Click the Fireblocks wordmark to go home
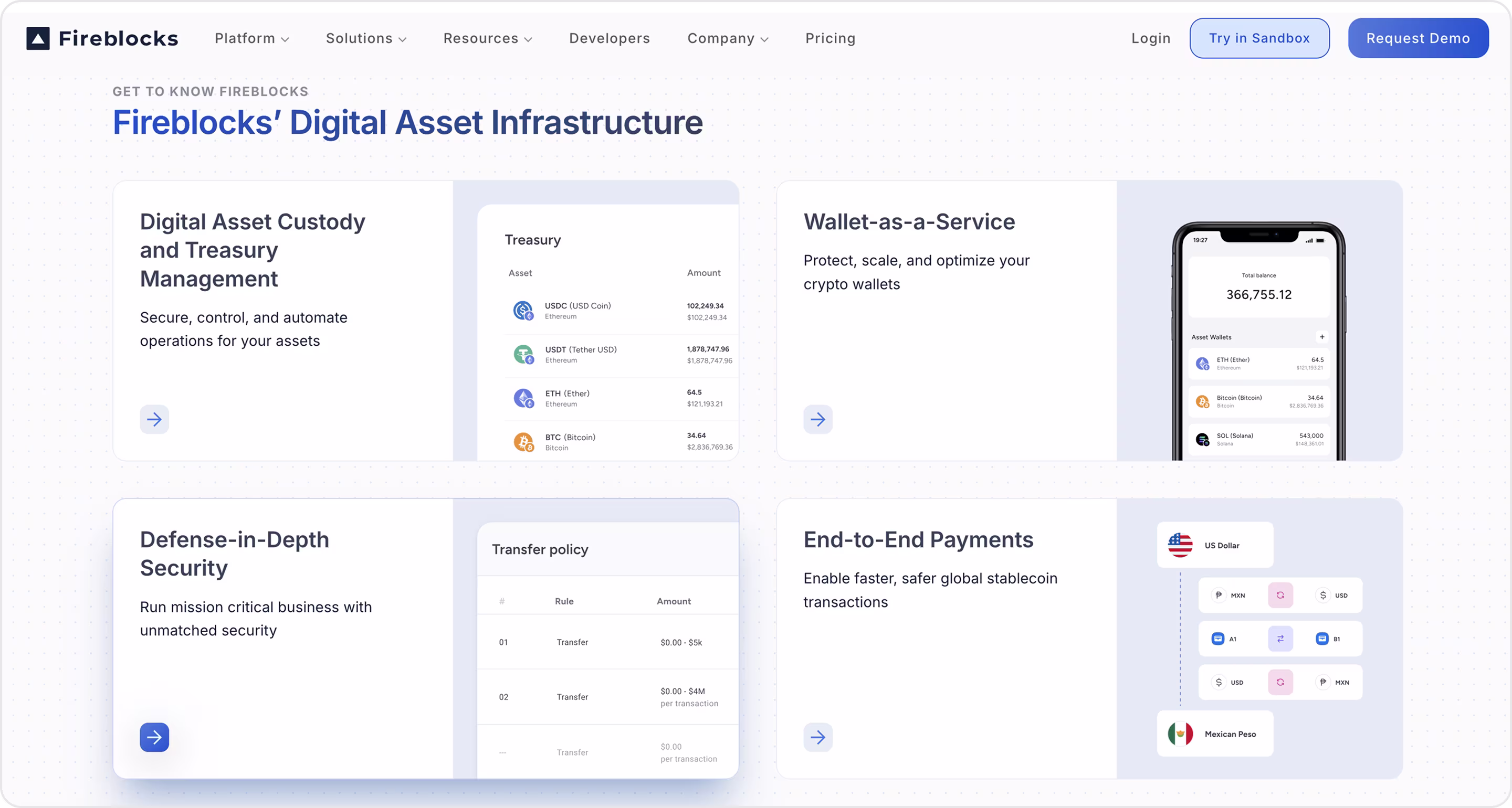The image size is (1512, 808). (x=118, y=38)
